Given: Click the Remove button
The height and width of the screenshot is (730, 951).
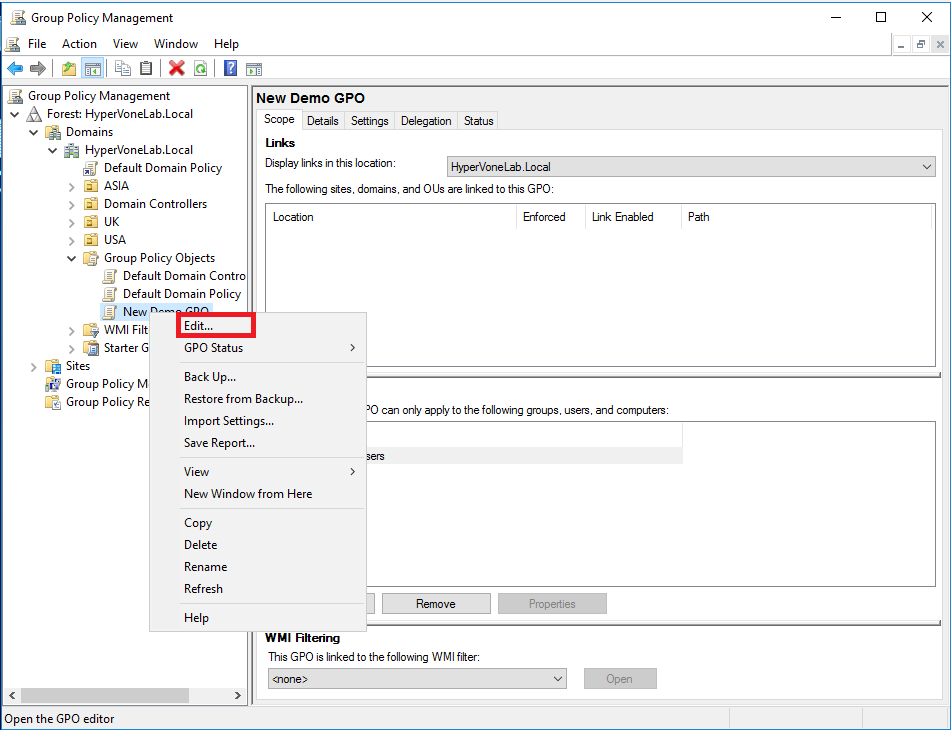Looking at the screenshot, I should (435, 603).
